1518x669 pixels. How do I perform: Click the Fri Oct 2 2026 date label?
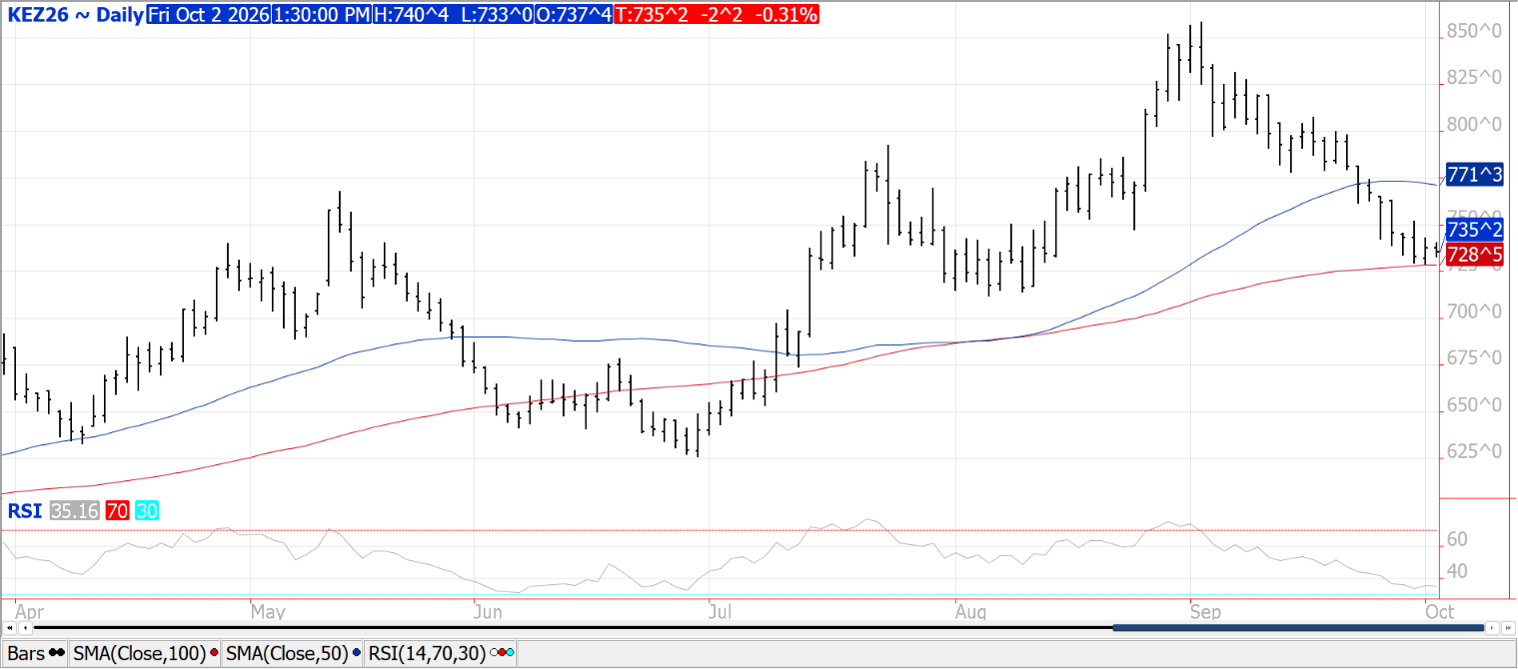208,15
